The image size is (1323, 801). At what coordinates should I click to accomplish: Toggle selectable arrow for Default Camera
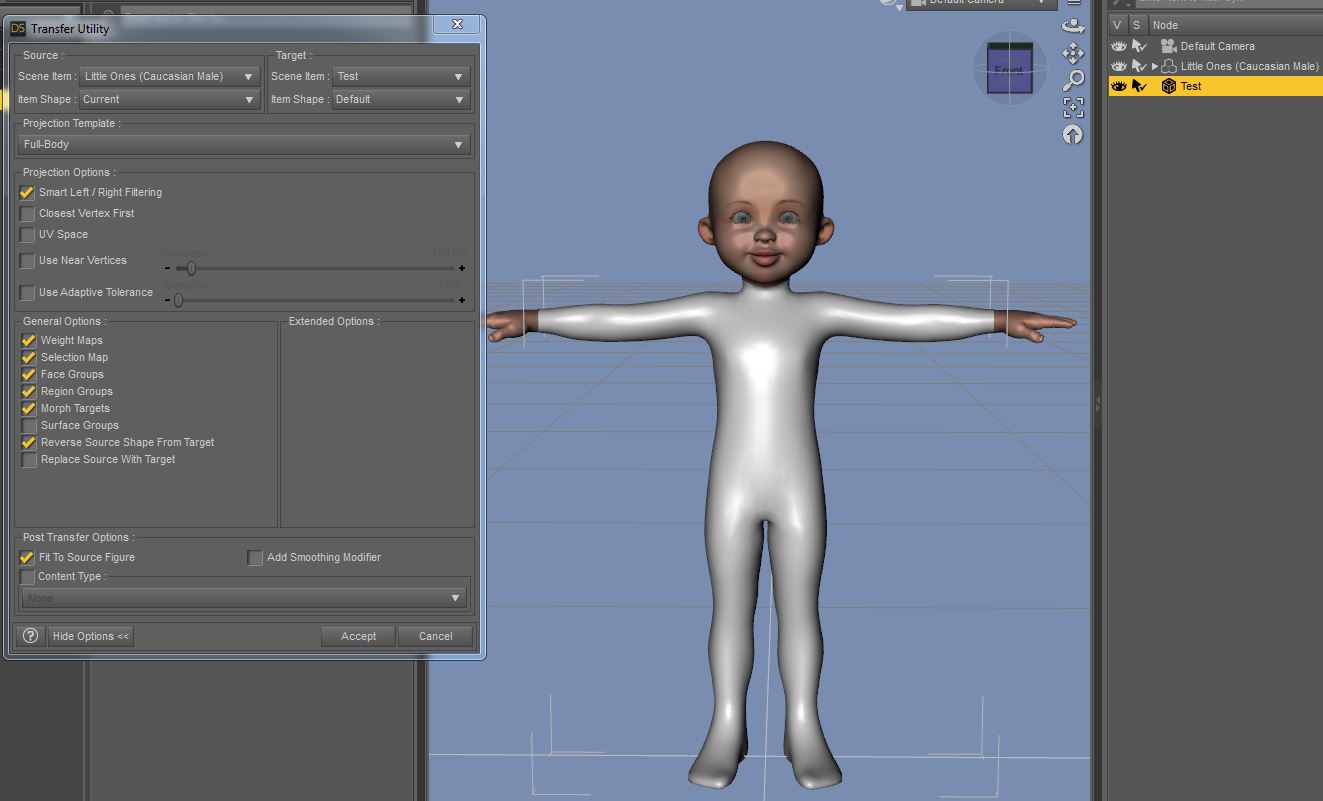(x=1138, y=46)
